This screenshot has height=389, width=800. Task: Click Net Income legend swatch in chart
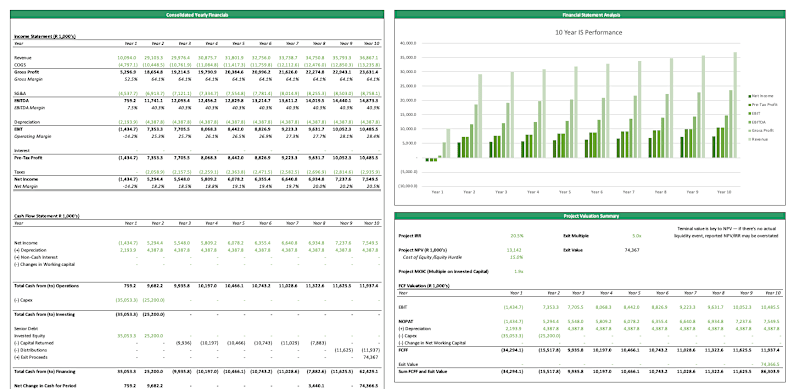tap(749, 95)
